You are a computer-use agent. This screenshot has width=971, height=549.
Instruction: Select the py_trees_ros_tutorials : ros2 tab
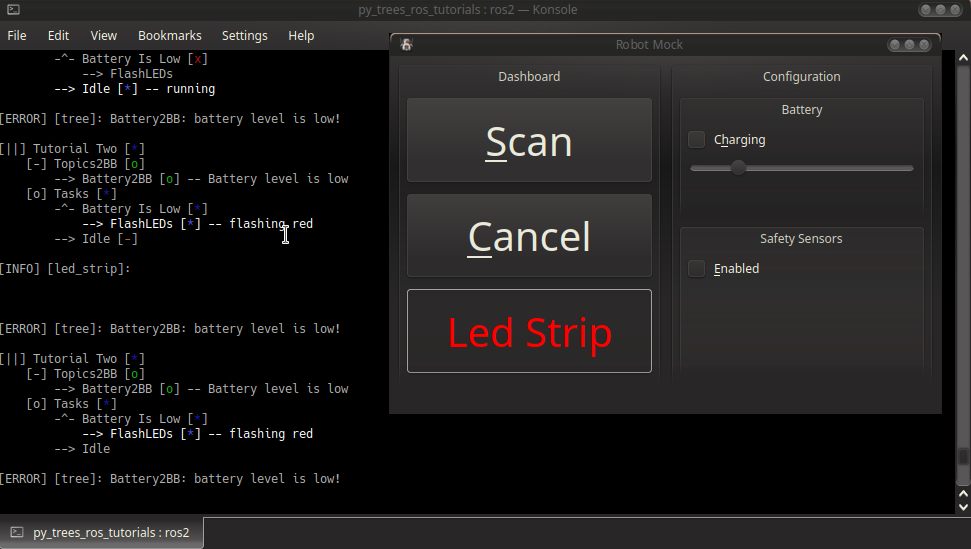coord(102,532)
